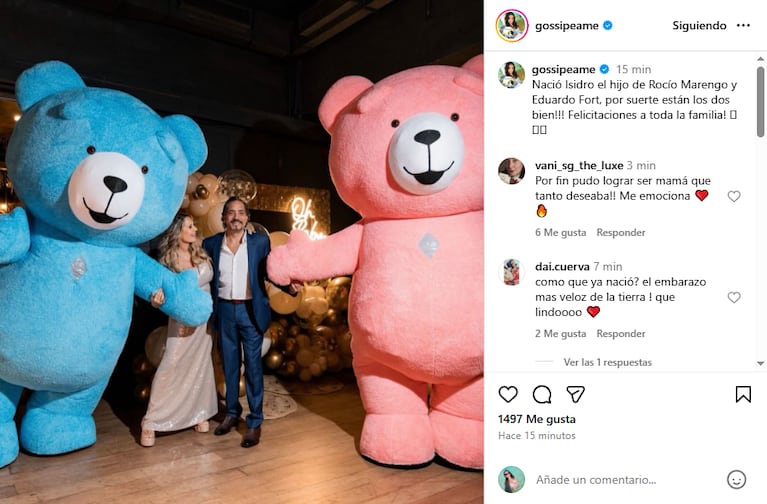Image resolution: width=767 pixels, height=504 pixels.
Task: Open dai.cuerva avatar picture
Action: [511, 272]
